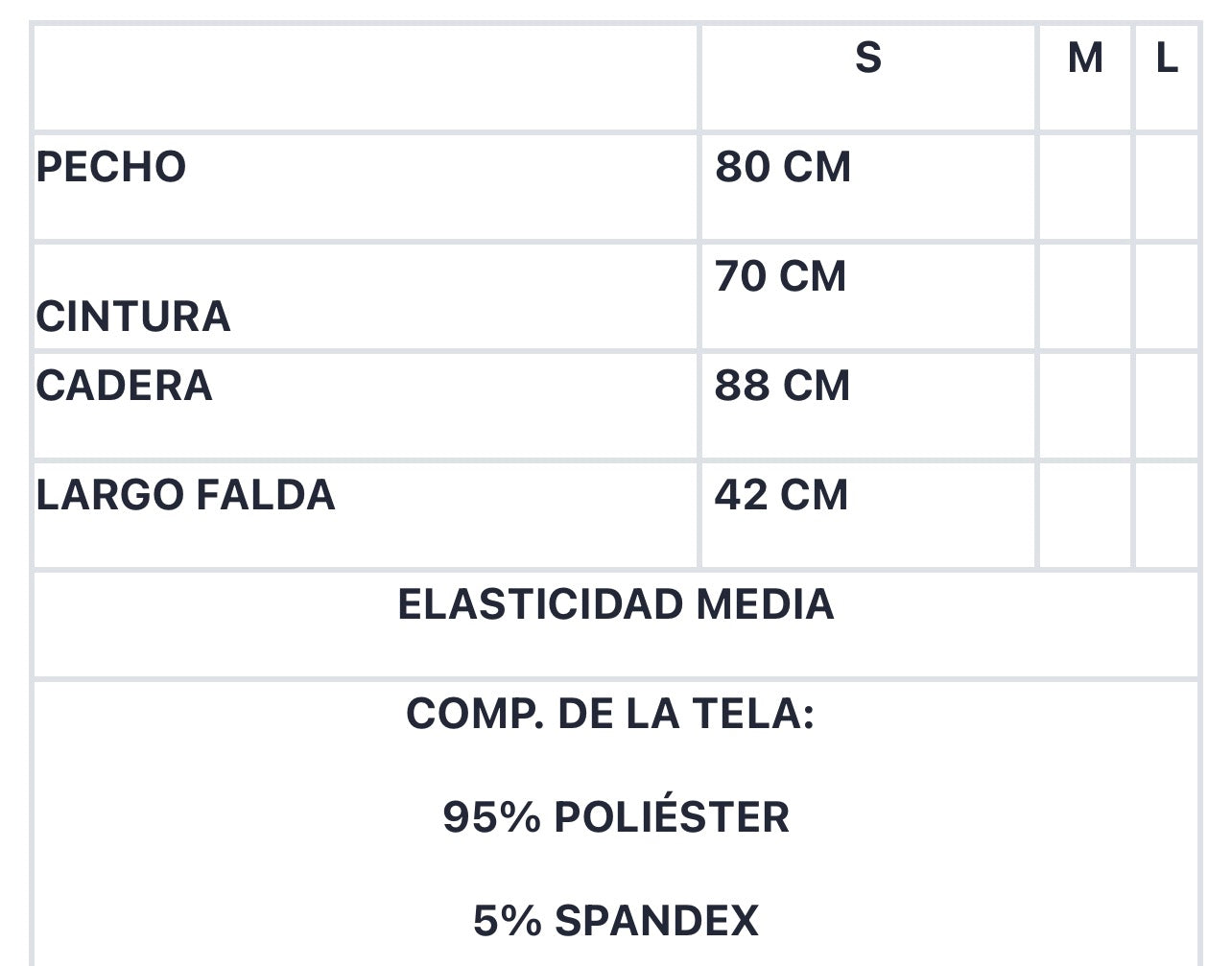This screenshot has height=966, width=1232.
Task: Click empty L cell in CINTURA row
Action: click(1167, 296)
